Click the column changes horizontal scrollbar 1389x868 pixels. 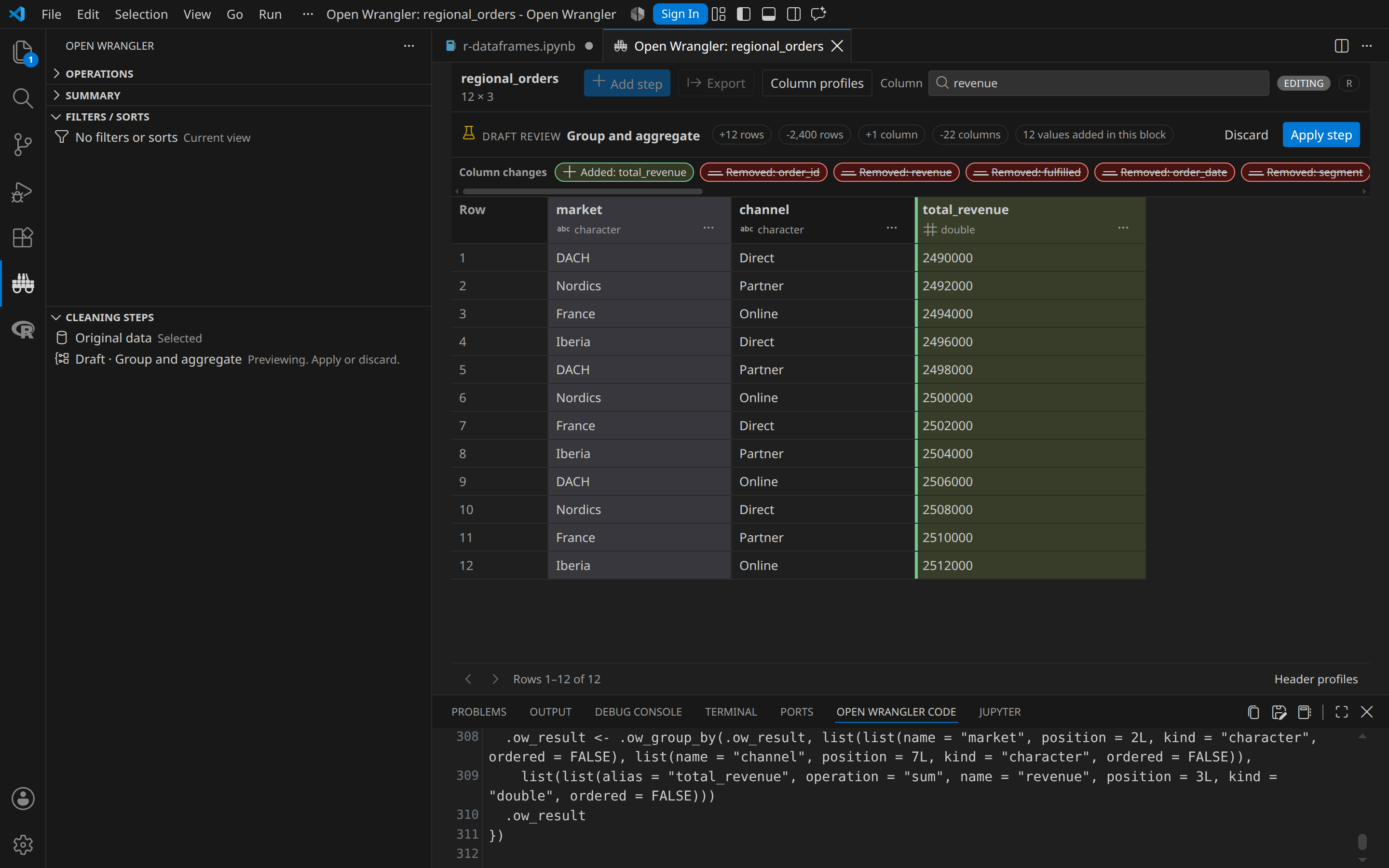tap(583, 191)
